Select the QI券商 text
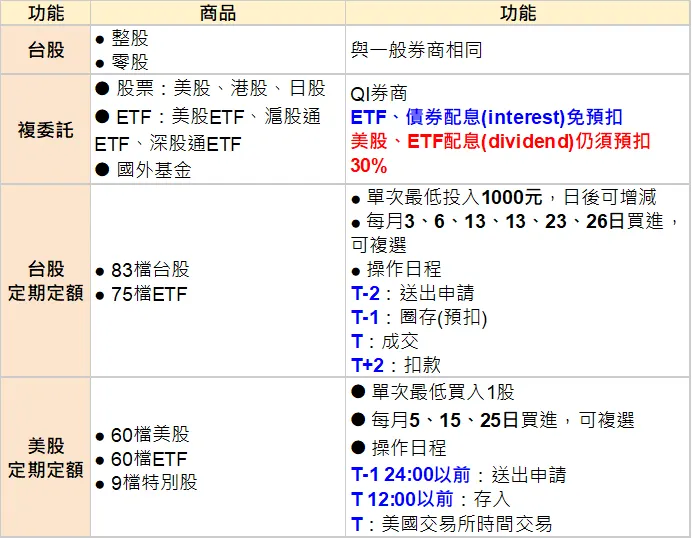This screenshot has height=539, width=692. [379, 94]
